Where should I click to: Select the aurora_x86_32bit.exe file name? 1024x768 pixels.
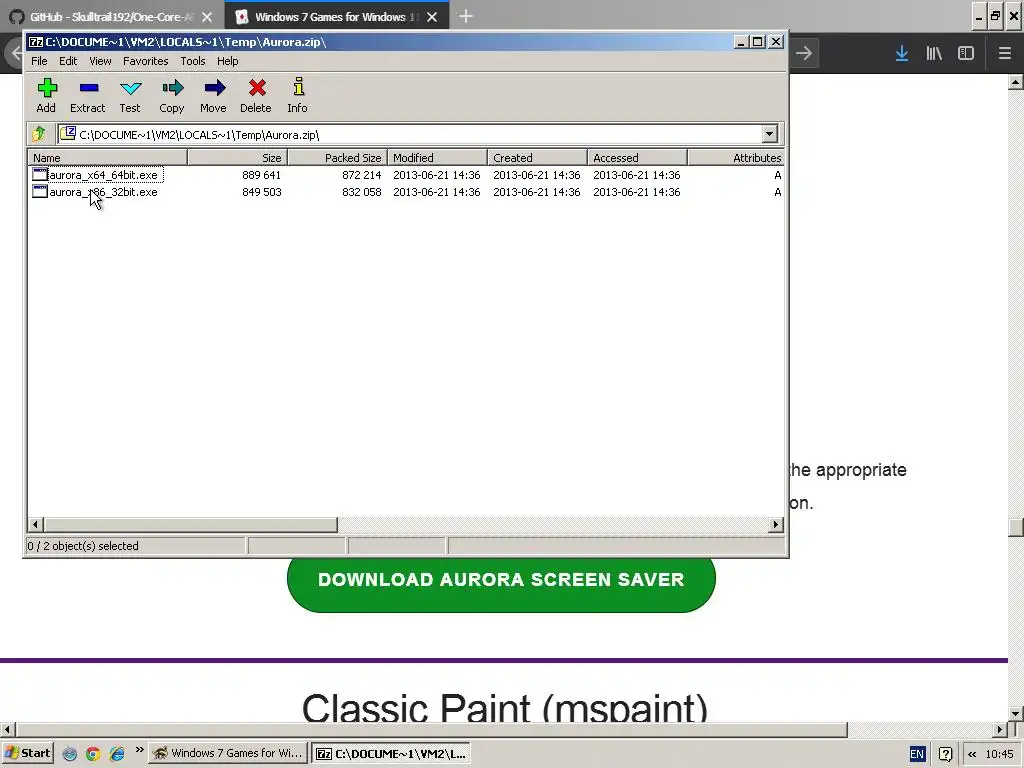[104, 192]
